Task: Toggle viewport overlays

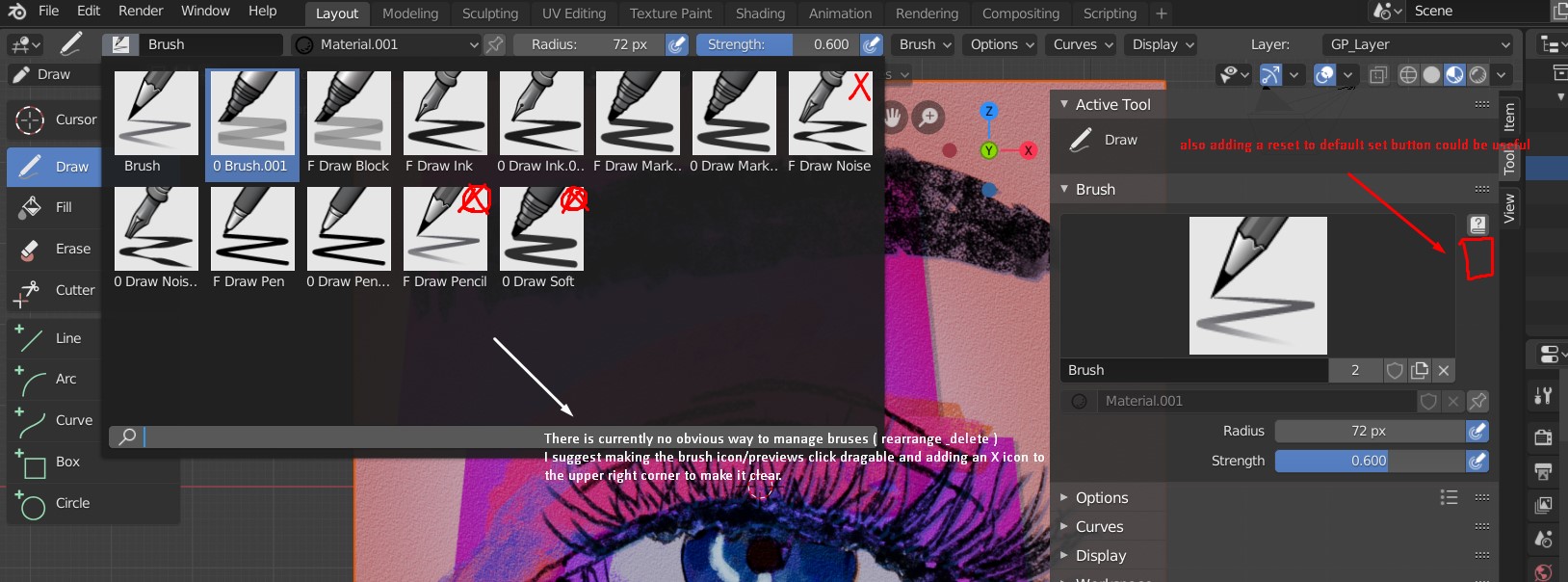Action: (1325, 74)
